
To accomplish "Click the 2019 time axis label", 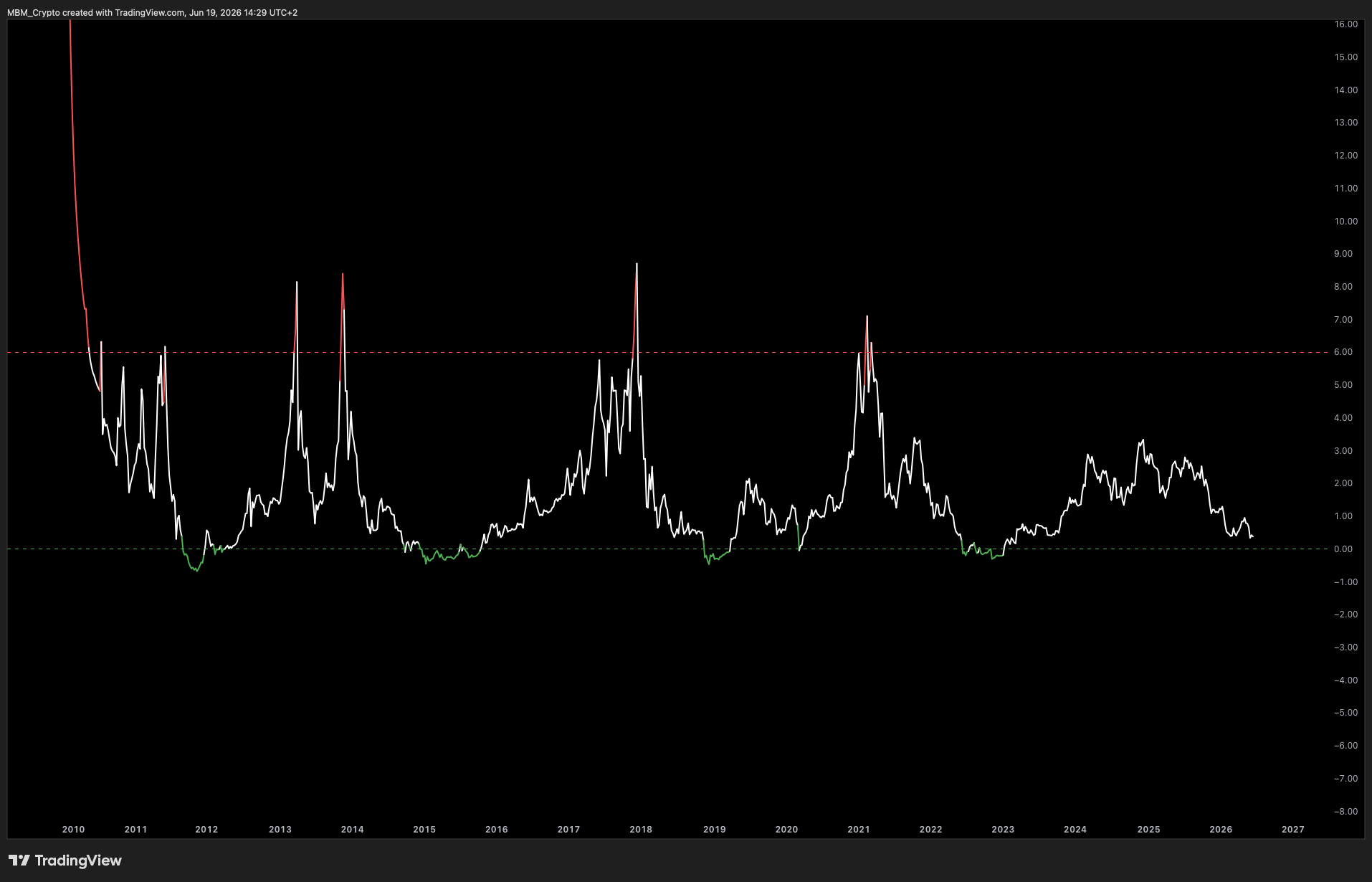I will [x=714, y=830].
